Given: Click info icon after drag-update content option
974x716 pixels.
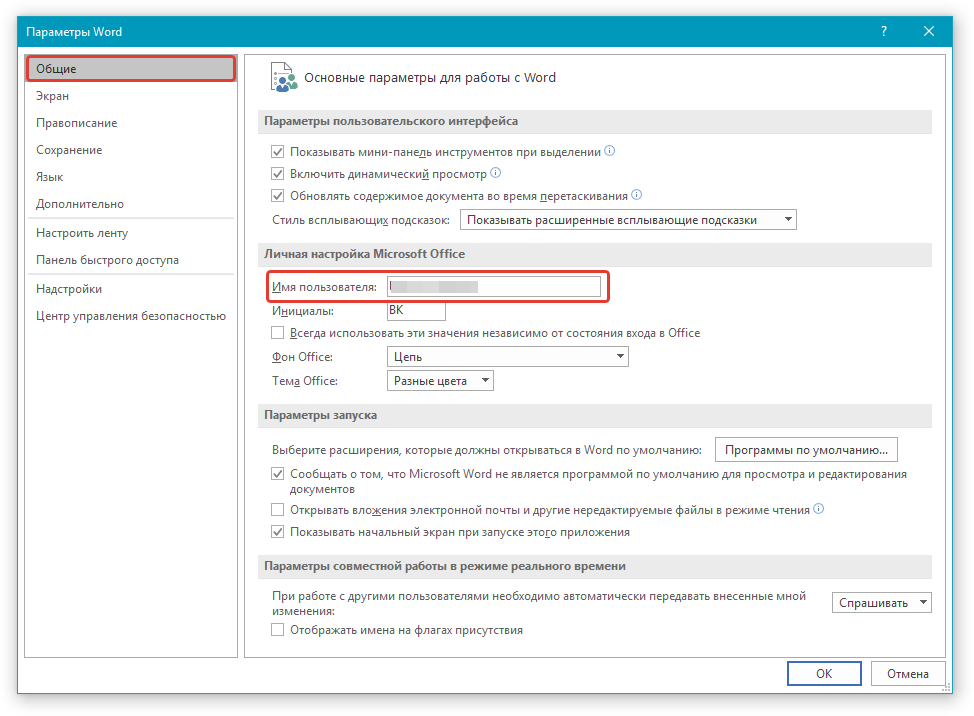Looking at the screenshot, I should 636,195.
